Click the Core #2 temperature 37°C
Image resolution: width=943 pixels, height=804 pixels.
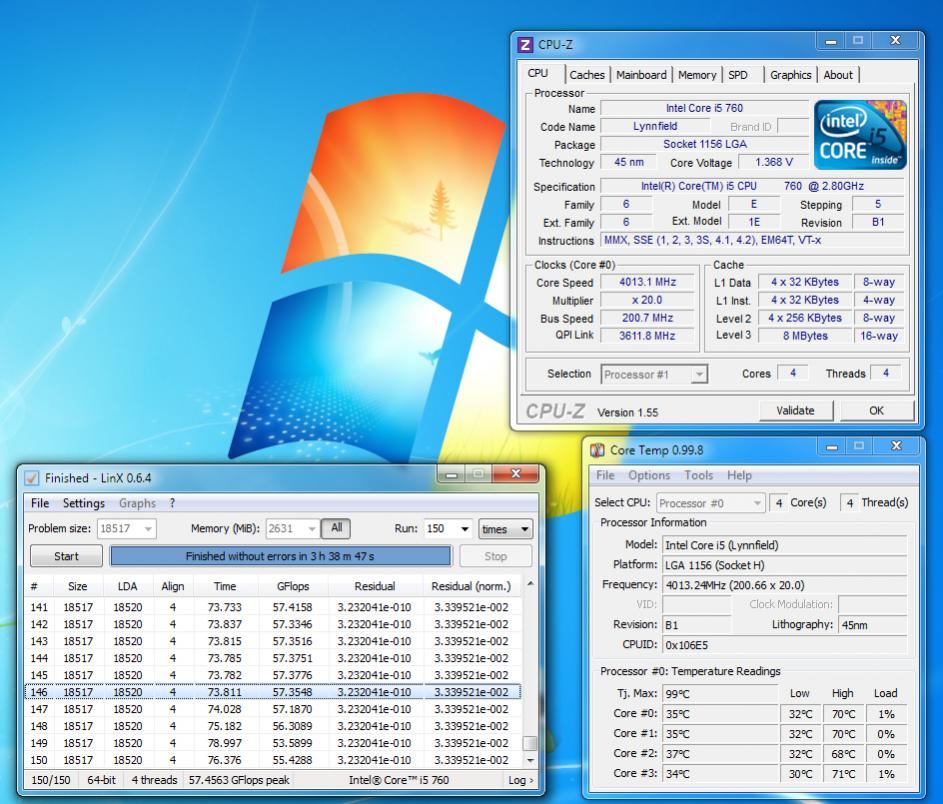click(x=720, y=753)
